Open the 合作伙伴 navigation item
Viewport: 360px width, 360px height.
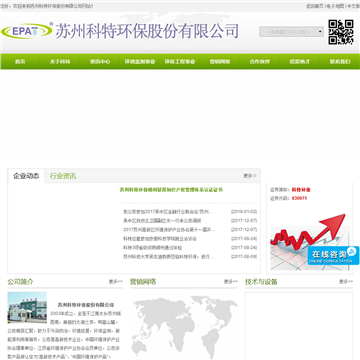pyautogui.click(x=260, y=62)
